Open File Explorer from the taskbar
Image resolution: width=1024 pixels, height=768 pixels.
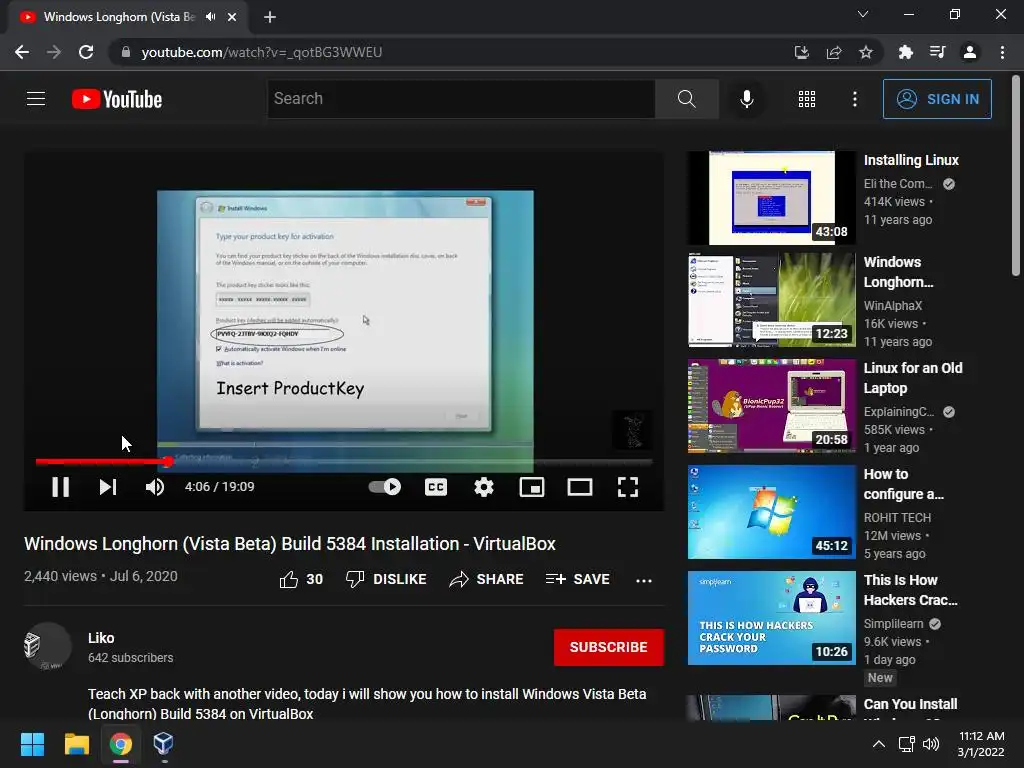pyautogui.click(x=76, y=744)
